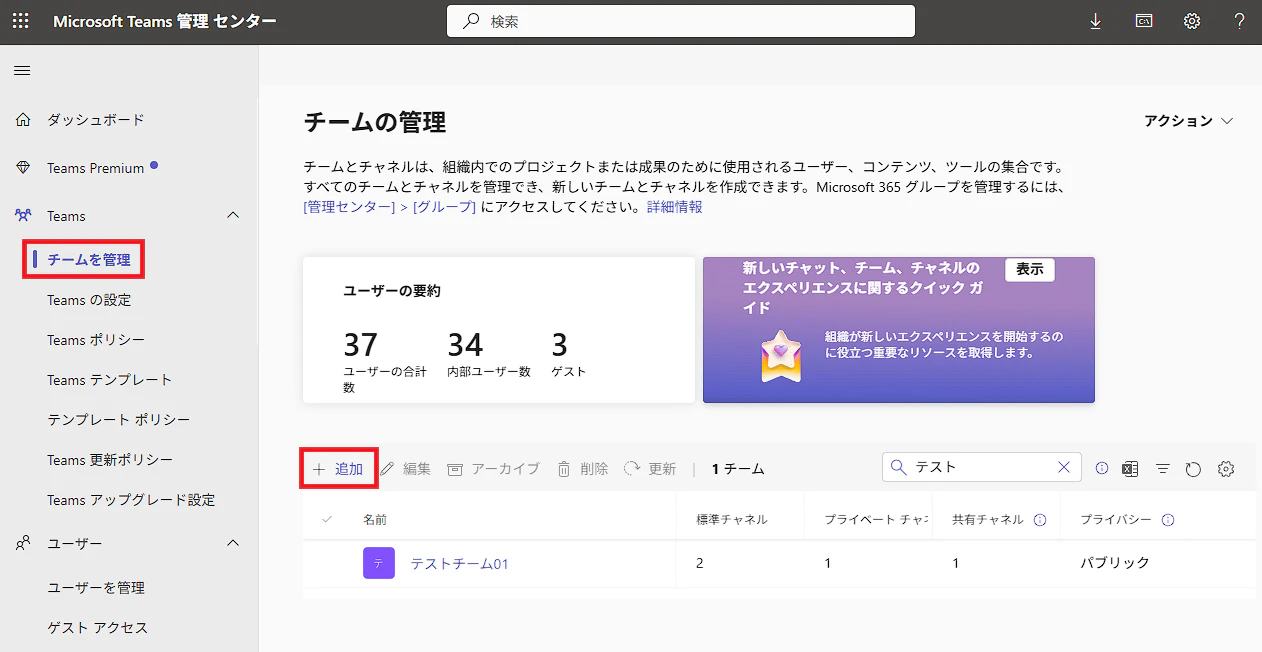Open the filter icon in the table toolbar
The width and height of the screenshot is (1262, 652).
[x=1162, y=468]
